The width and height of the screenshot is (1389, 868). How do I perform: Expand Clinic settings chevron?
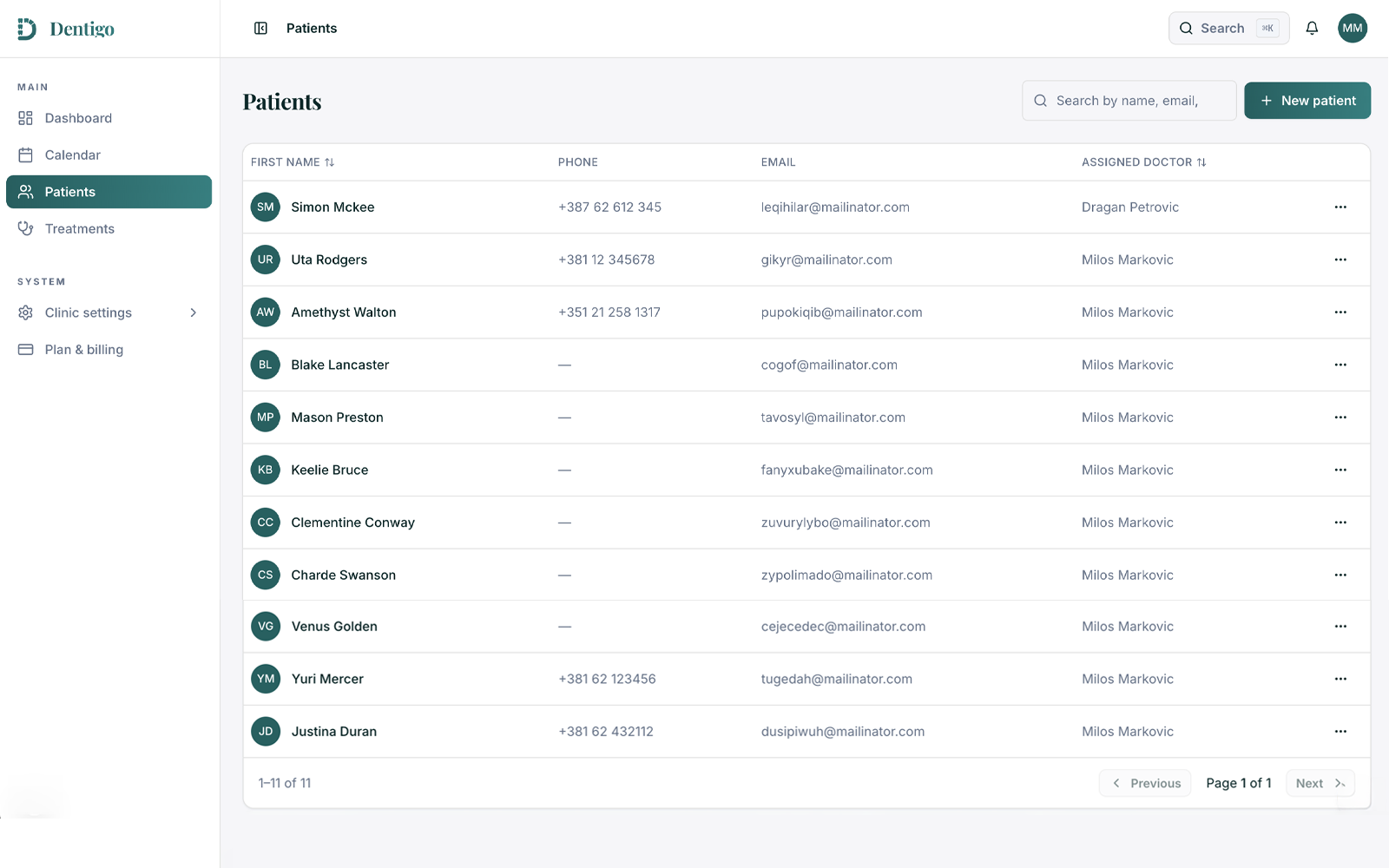[x=194, y=312]
